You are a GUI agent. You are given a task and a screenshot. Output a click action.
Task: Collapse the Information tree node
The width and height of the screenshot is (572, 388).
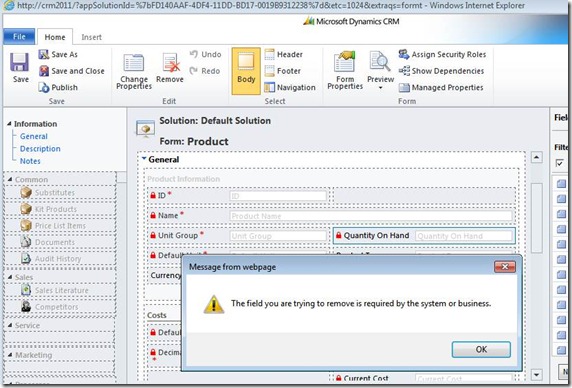pos(9,124)
